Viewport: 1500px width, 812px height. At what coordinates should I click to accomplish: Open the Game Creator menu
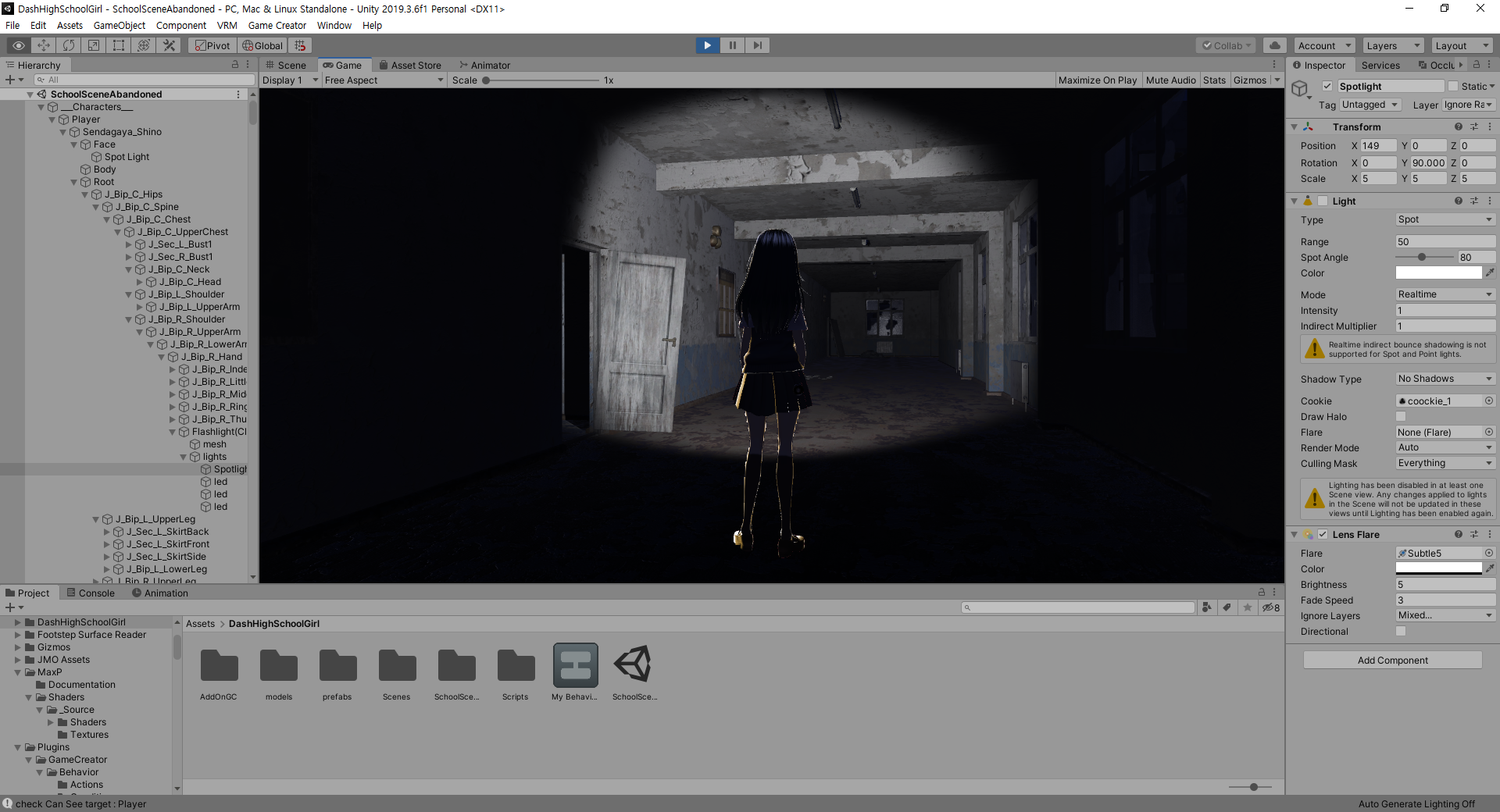click(277, 25)
